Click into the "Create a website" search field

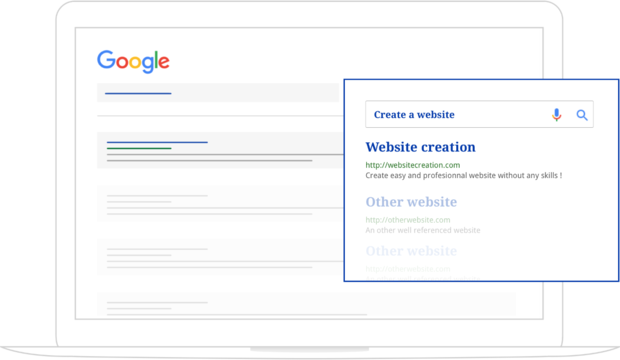[x=479, y=114]
